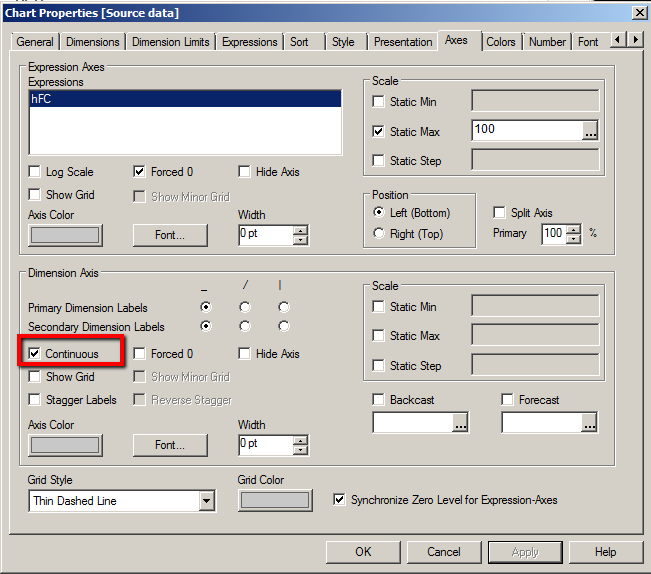Enable Log Scale checkbox
The width and height of the screenshot is (651, 574).
[35, 172]
